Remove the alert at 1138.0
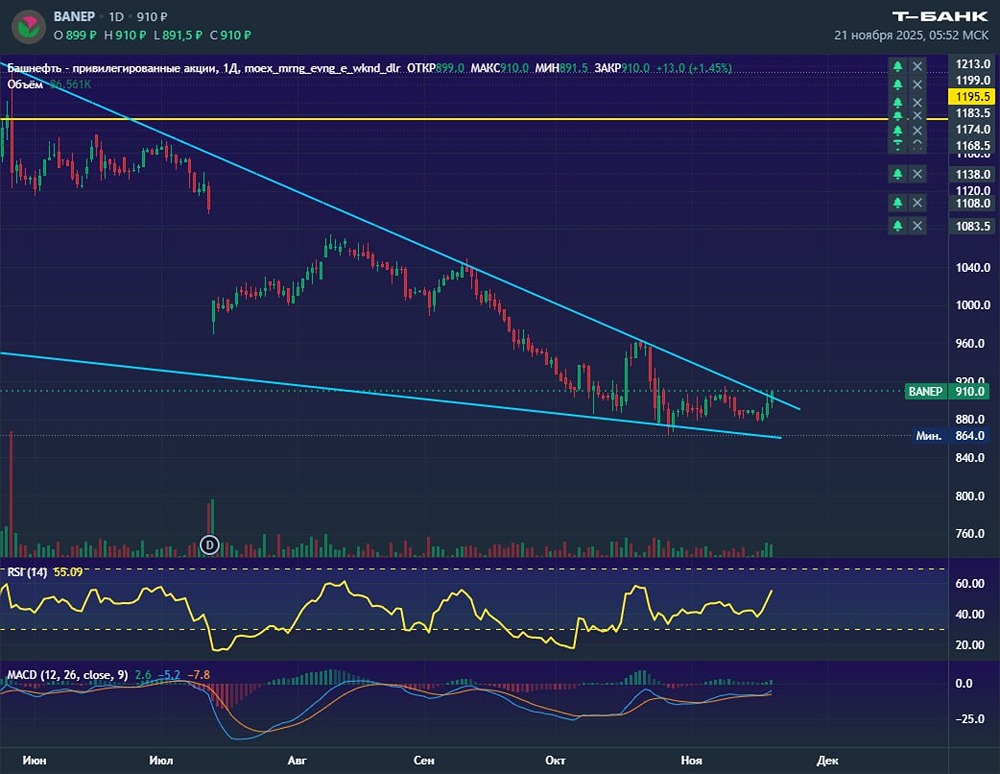Viewport: 1000px width, 774px height. [917, 173]
